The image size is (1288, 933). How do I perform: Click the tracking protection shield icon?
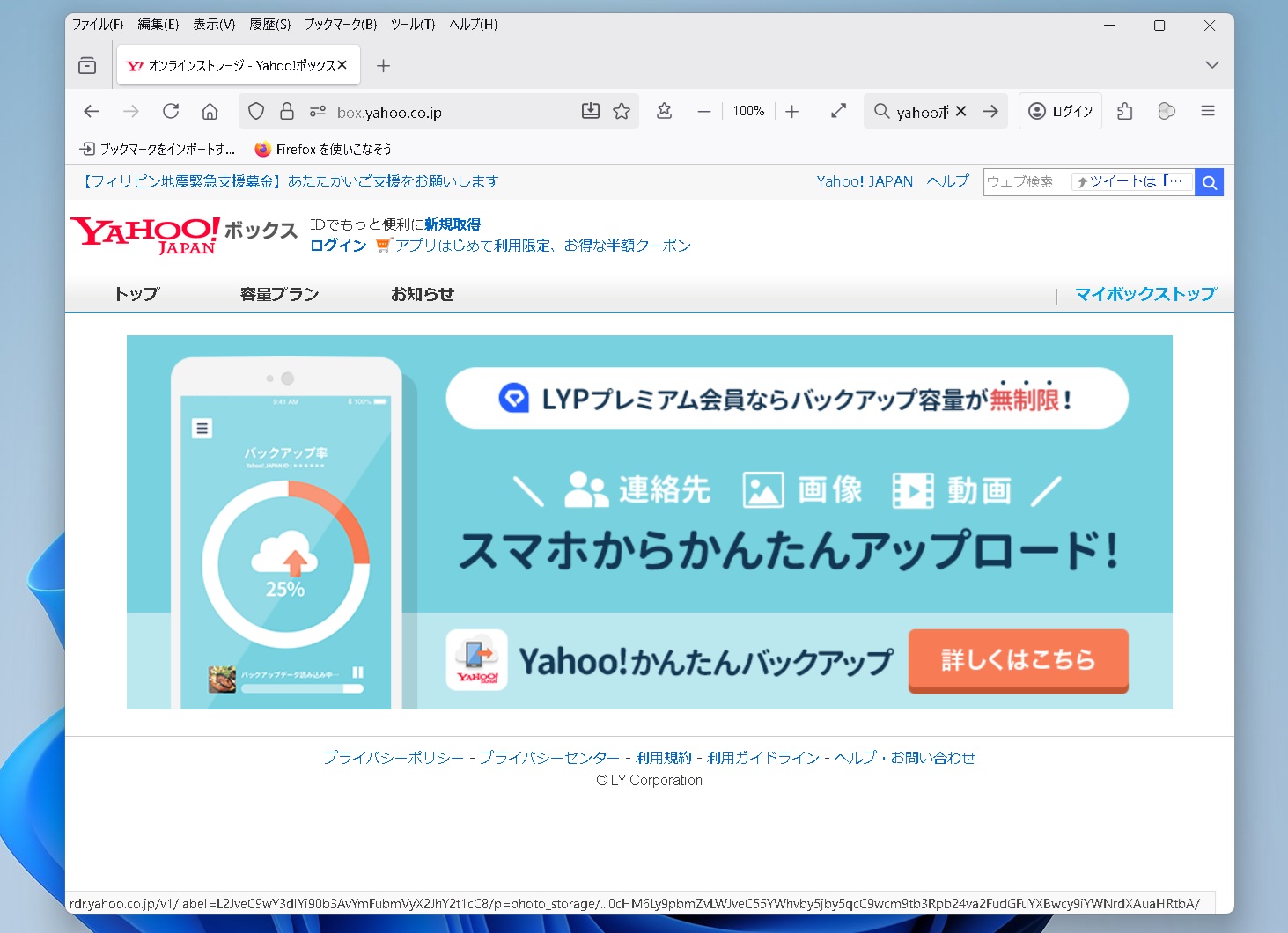256,111
